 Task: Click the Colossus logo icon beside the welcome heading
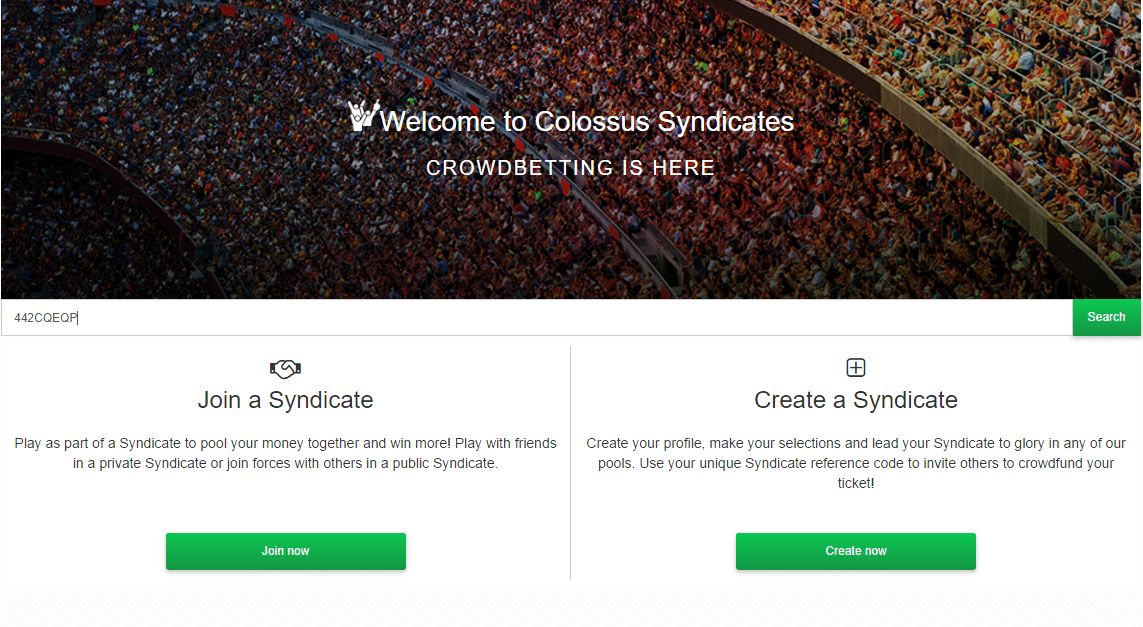364,116
